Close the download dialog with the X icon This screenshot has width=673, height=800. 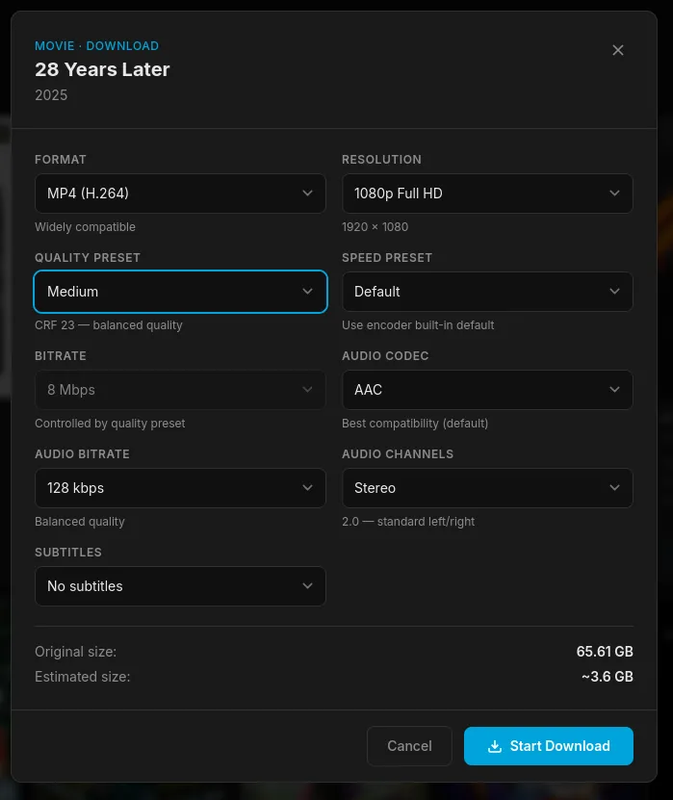click(x=617, y=50)
